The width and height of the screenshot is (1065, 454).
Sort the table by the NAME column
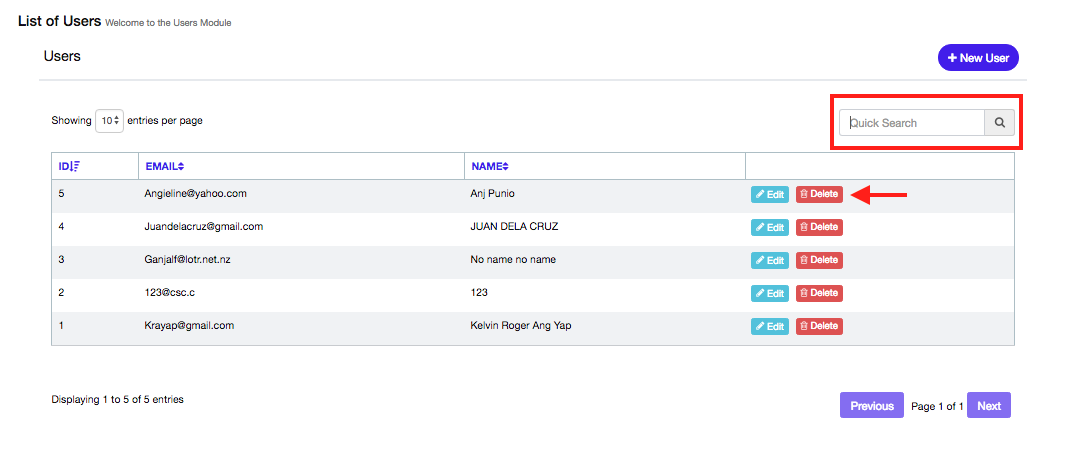point(505,166)
